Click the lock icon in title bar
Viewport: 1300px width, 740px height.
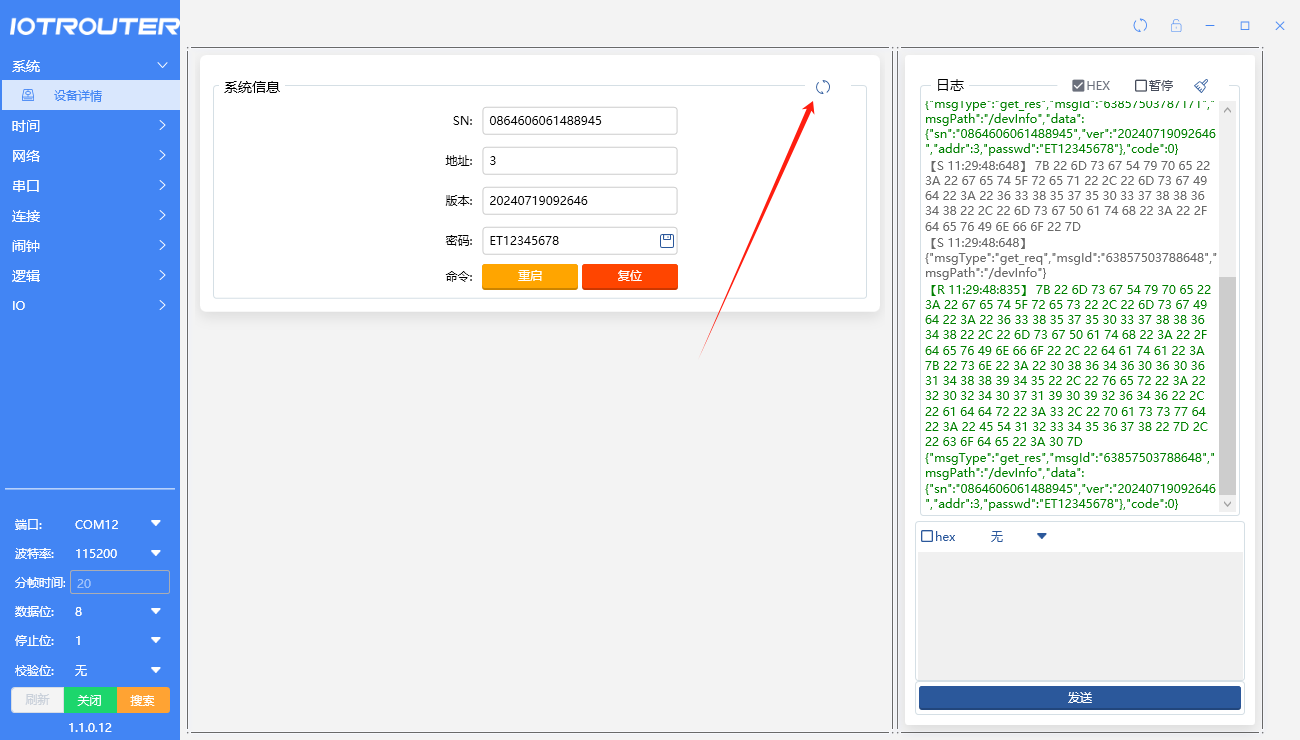(1176, 26)
